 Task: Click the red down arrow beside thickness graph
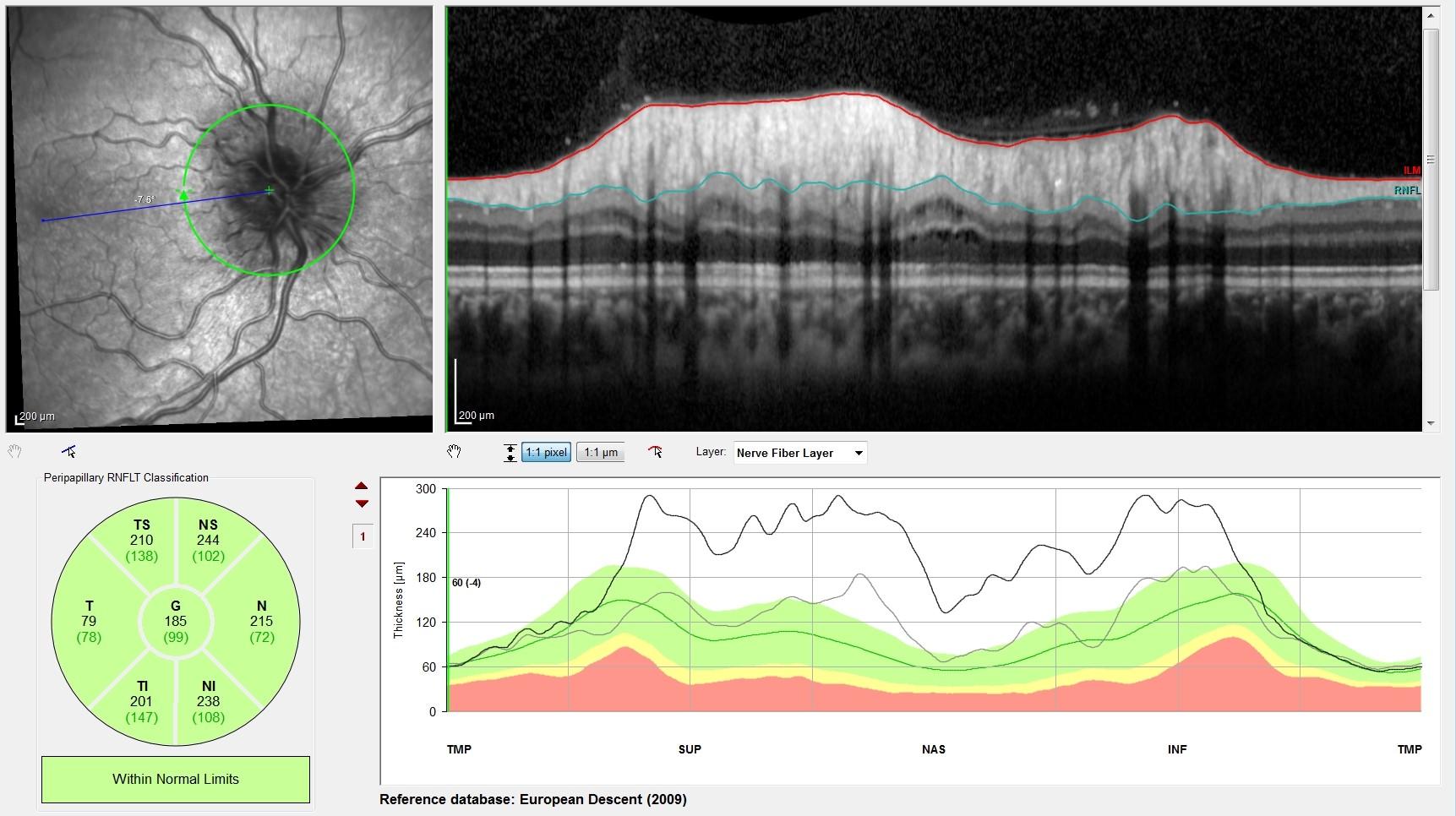[x=362, y=503]
